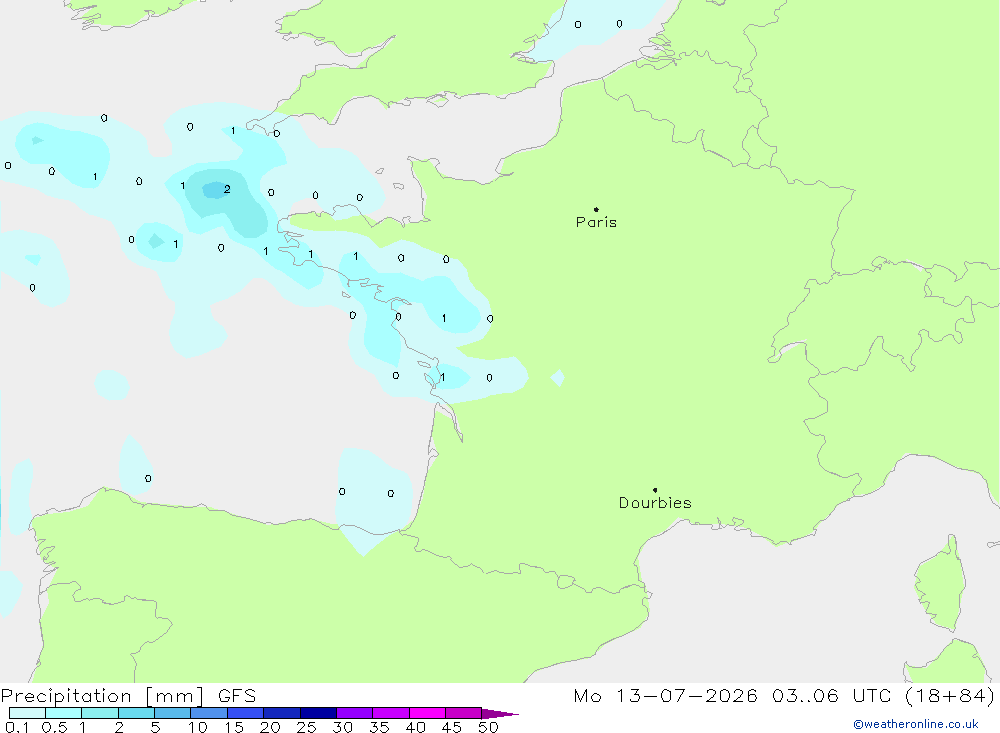Pick the 30–35 mm purple swatch
1000x733 pixels.
[x=355, y=713]
